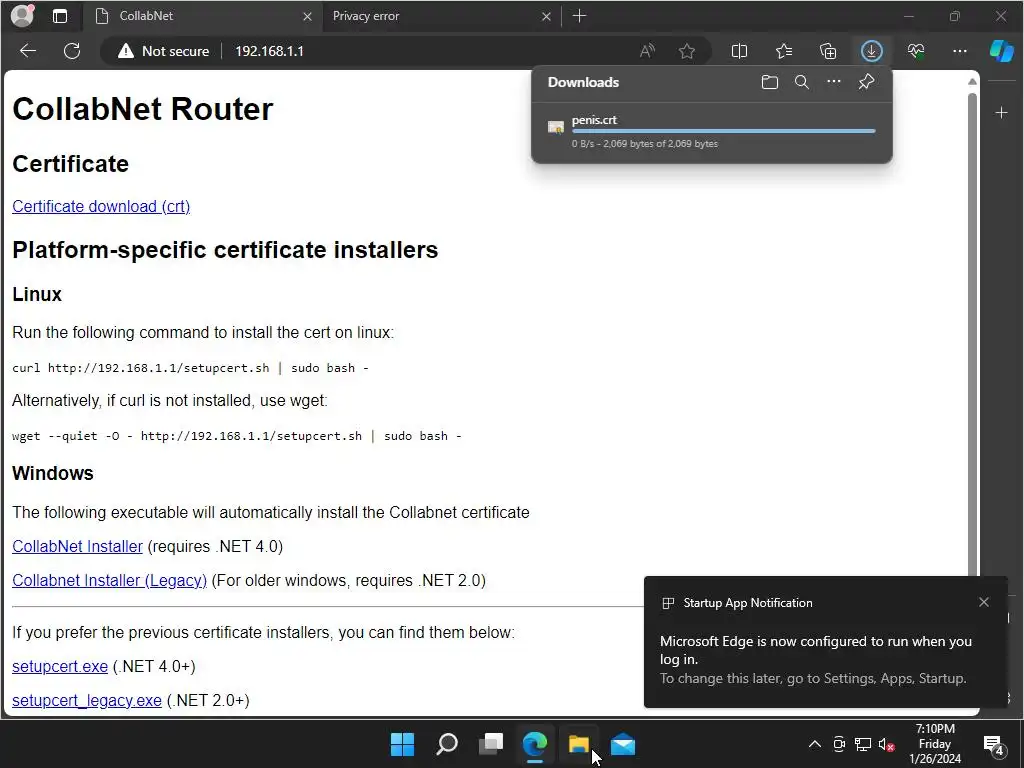Open Collabnet Installer (Legacy) link

109,581
